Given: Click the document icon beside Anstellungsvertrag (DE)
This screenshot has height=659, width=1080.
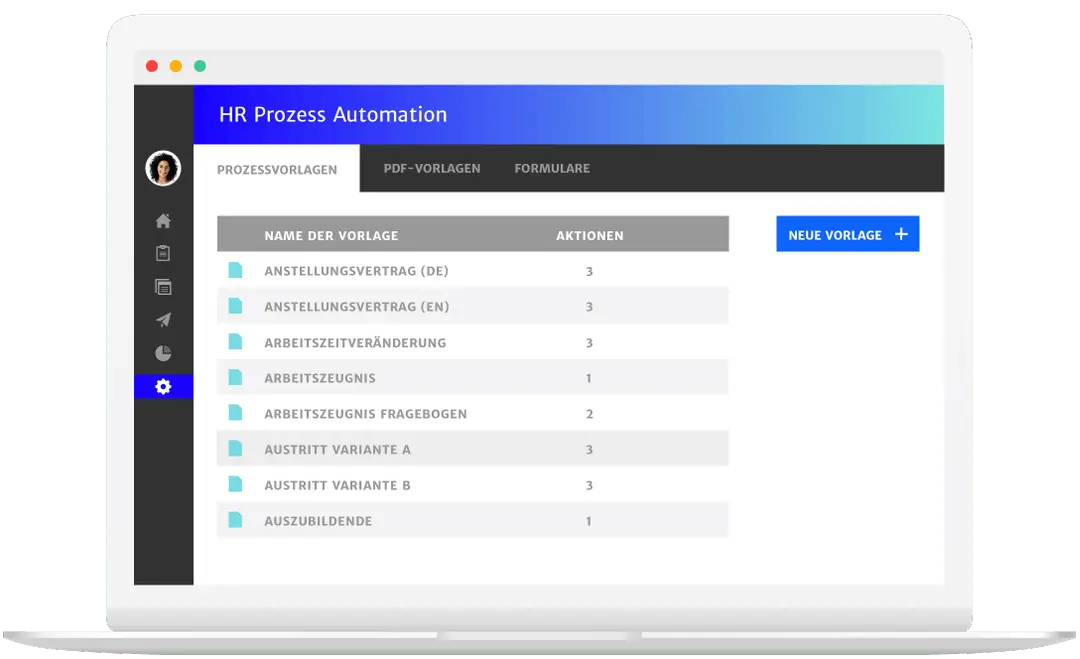Looking at the screenshot, I should [x=237, y=270].
